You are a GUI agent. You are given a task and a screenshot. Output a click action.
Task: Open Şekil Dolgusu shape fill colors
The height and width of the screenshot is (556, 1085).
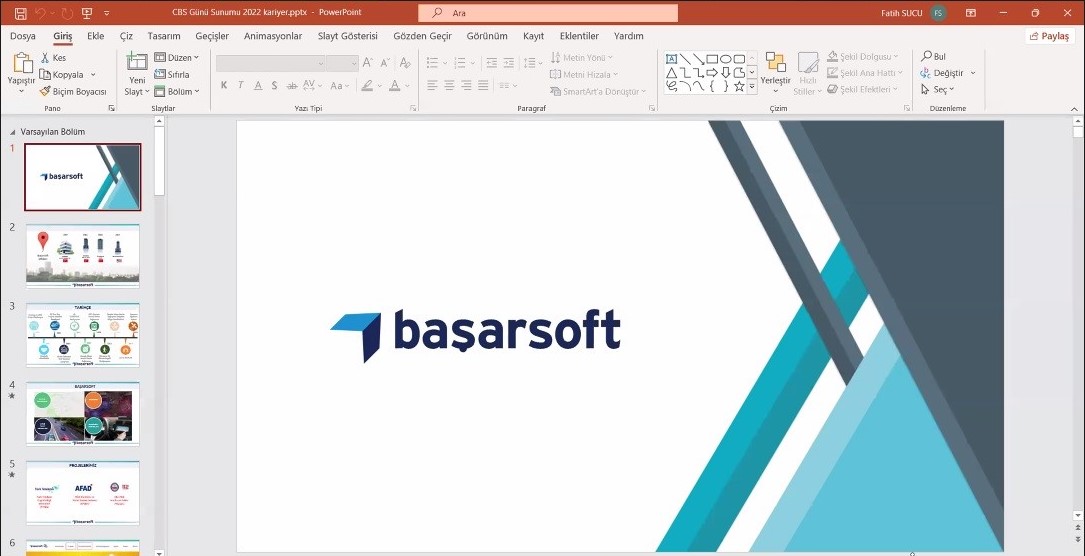point(863,57)
